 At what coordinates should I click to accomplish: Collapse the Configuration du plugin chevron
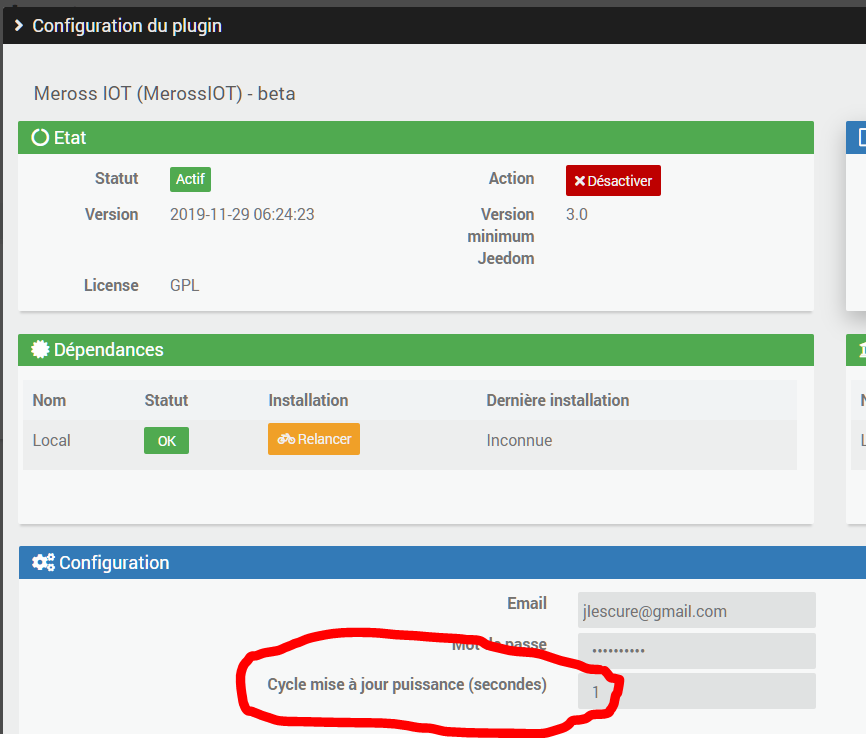pos(19,25)
